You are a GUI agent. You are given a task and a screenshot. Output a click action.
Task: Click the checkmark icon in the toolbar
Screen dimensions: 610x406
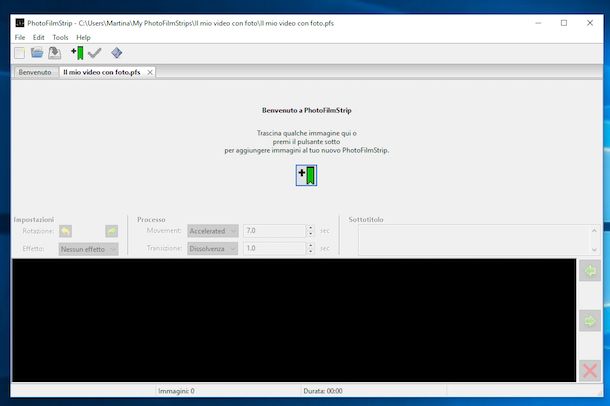tap(95, 52)
